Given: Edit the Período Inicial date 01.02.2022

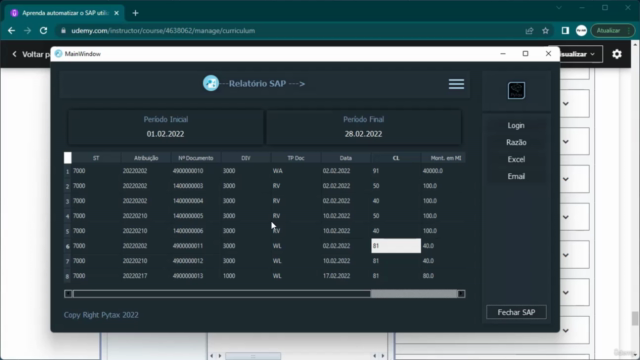Looking at the screenshot, I should (165, 134).
